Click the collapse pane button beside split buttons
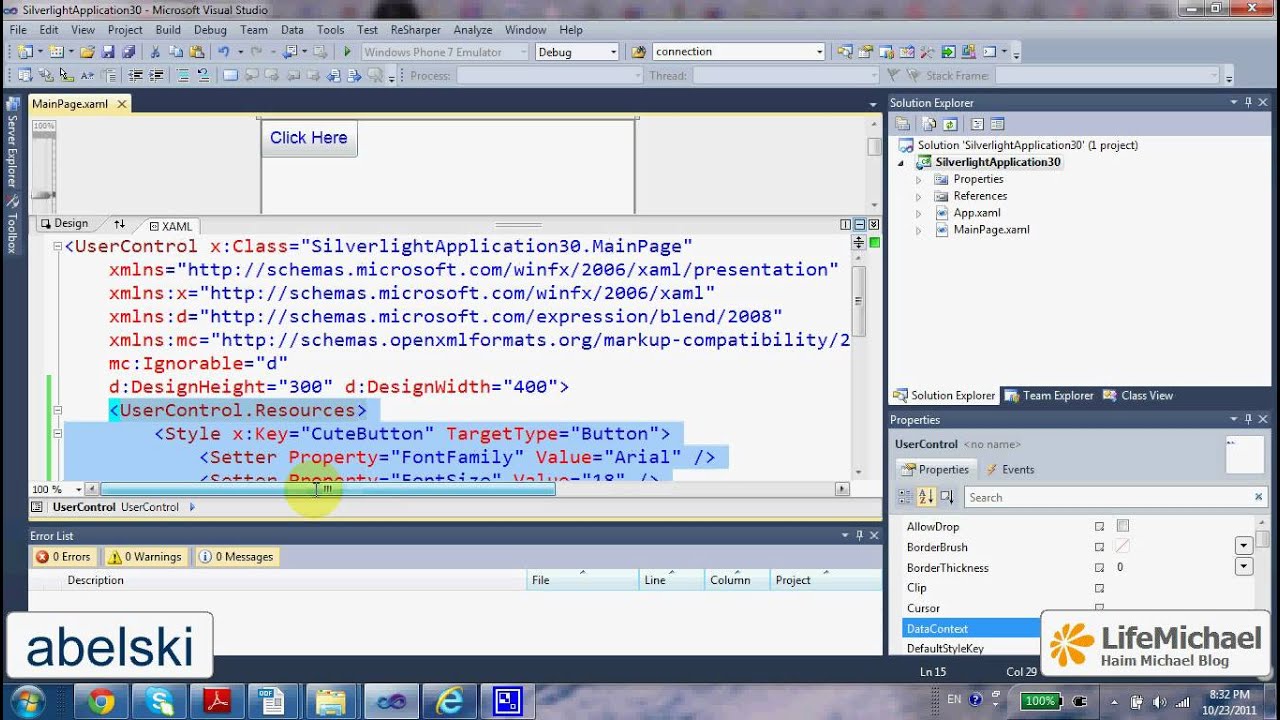The image size is (1280, 720). point(874,225)
